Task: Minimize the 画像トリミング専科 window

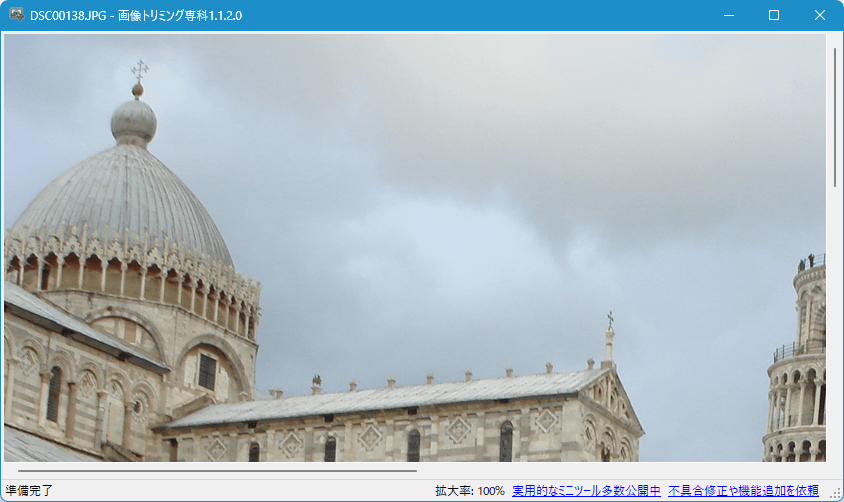Action: point(729,15)
